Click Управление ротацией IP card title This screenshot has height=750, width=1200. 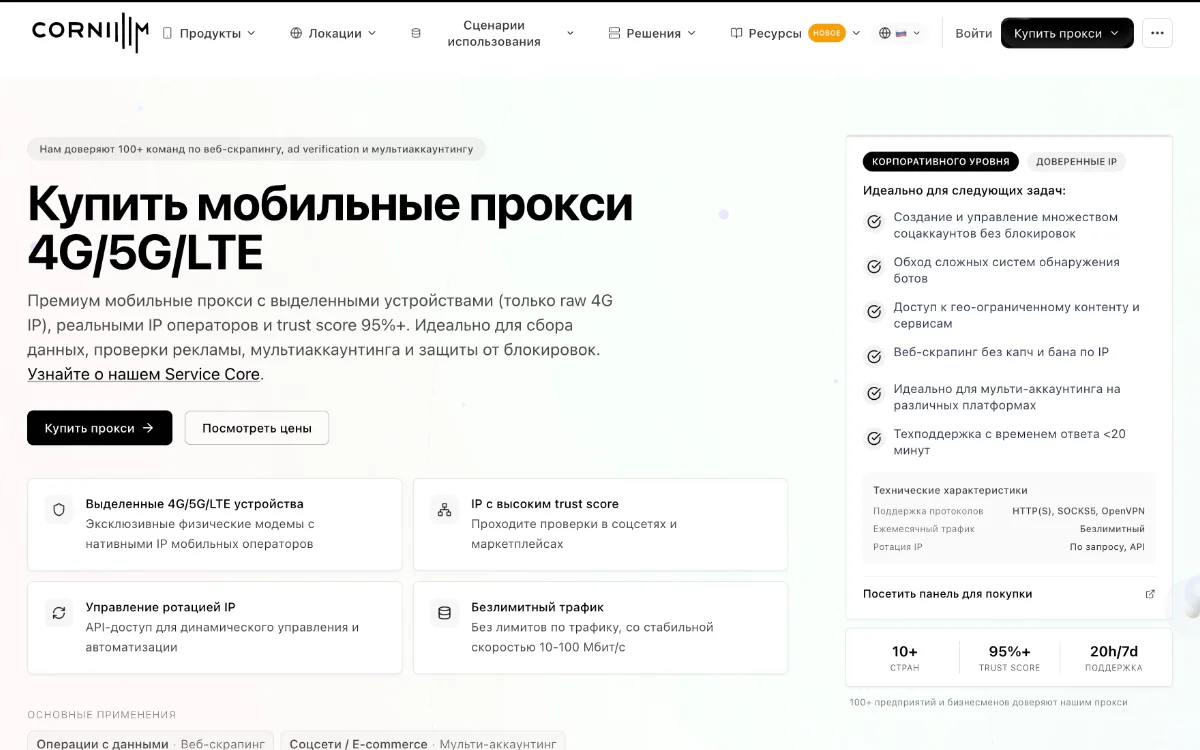[x=161, y=607]
